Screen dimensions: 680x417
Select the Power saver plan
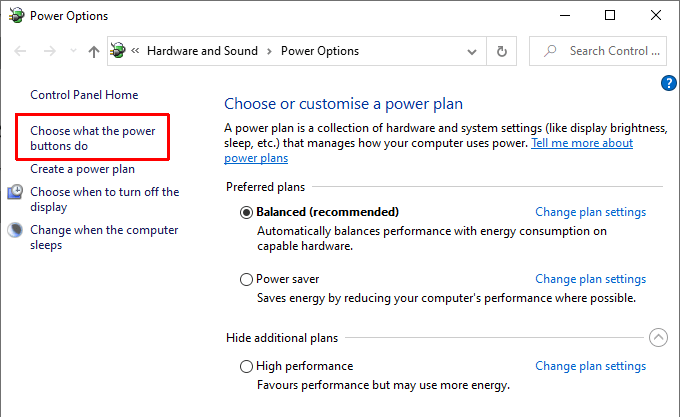[247, 280]
